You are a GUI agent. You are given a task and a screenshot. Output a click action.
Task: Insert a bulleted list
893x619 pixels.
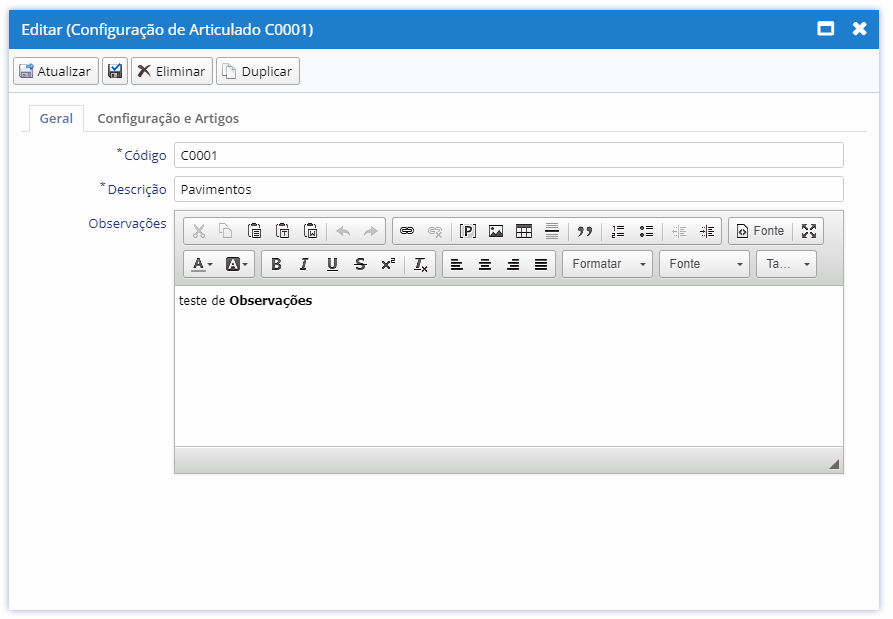[x=646, y=231]
